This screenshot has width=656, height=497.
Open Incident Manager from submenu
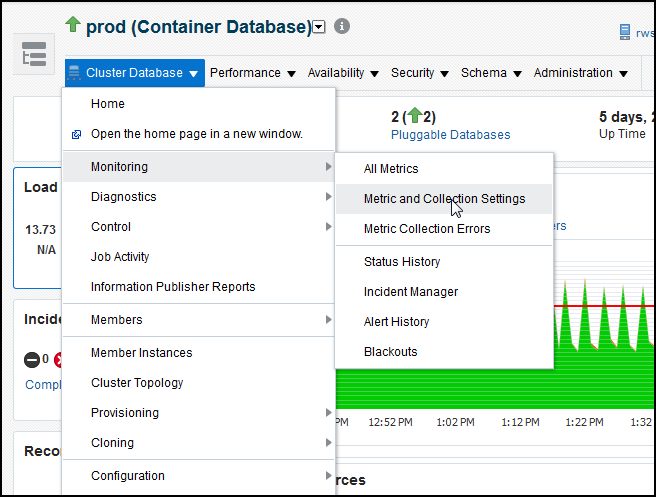411,292
